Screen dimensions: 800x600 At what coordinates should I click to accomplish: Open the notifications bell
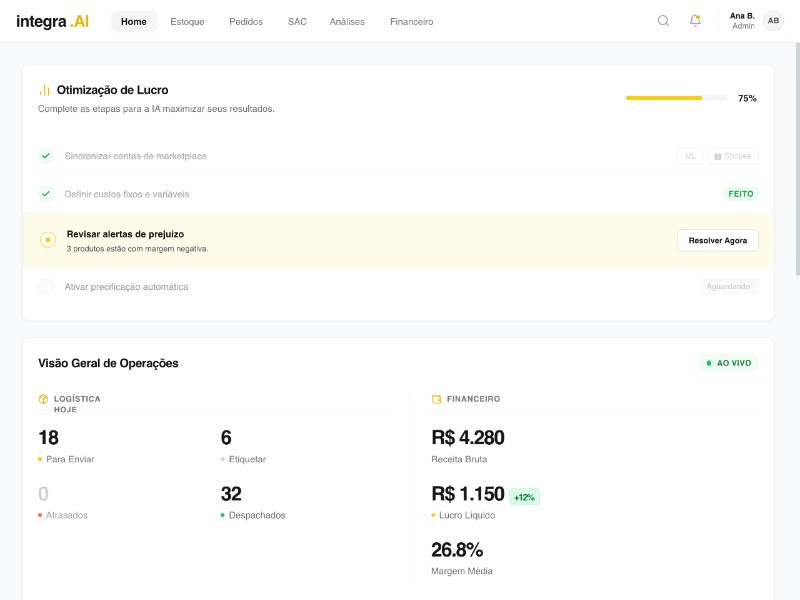[x=695, y=21]
